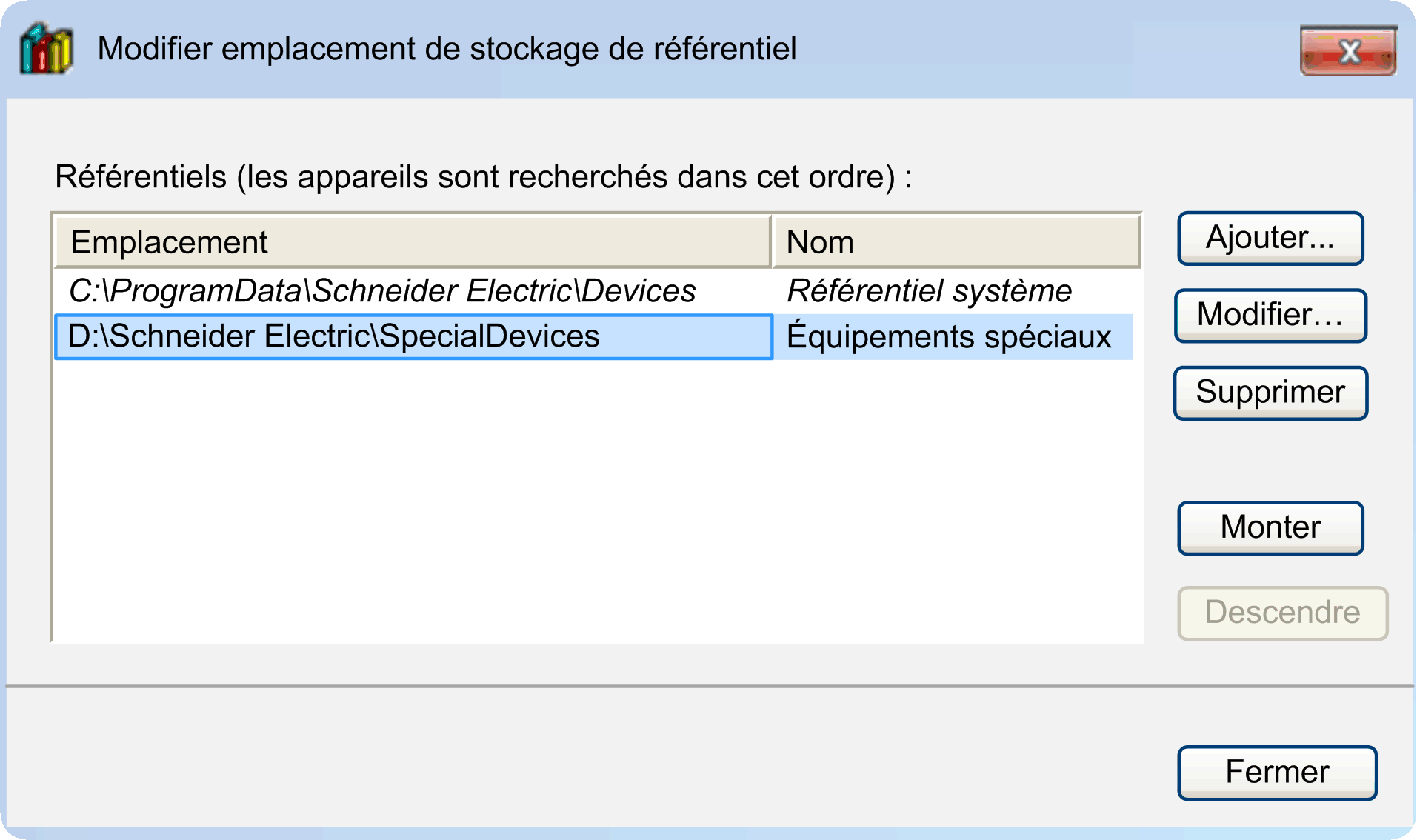Click empty area of the repository list
This screenshot has height=840, width=1417.
point(593,504)
